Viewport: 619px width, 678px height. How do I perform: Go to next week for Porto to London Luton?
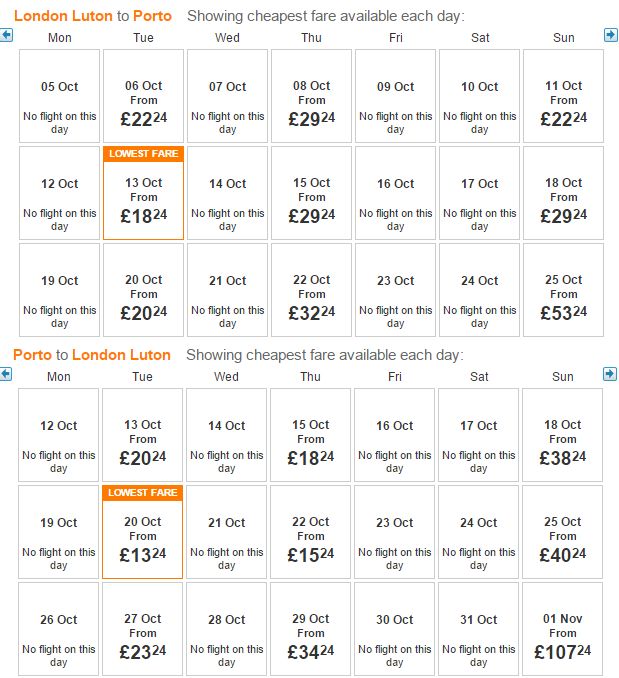point(609,374)
